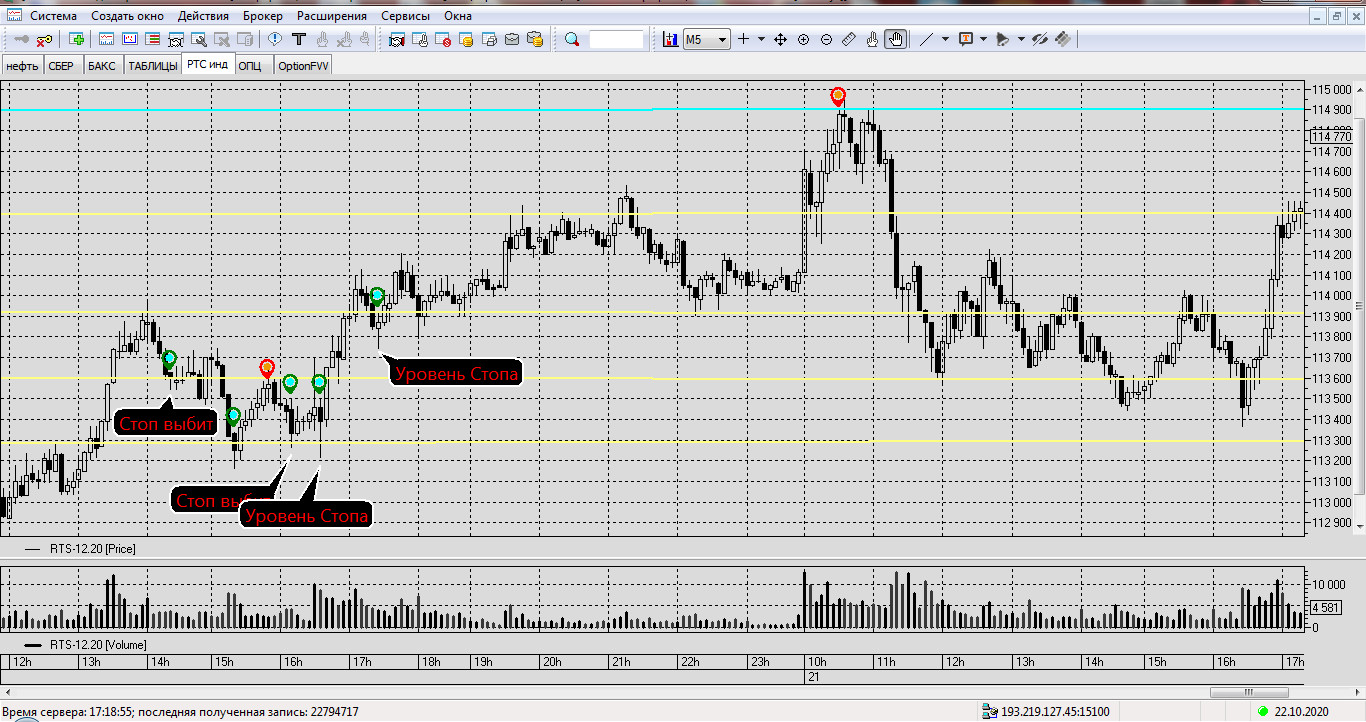Toggle the open hand pan tool
The width and height of the screenshot is (1366, 722).
(895, 40)
